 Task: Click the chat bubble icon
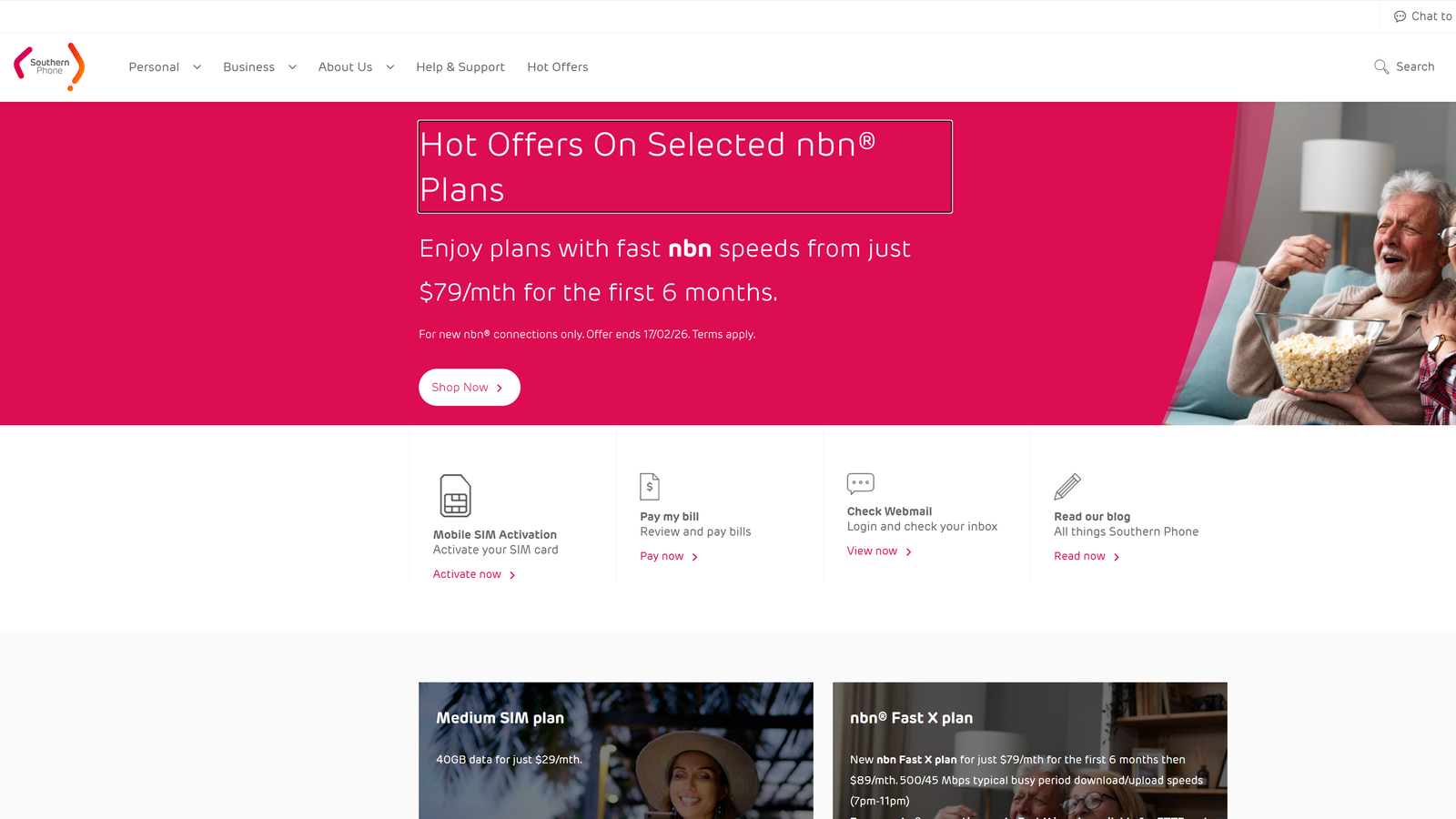(x=1400, y=16)
